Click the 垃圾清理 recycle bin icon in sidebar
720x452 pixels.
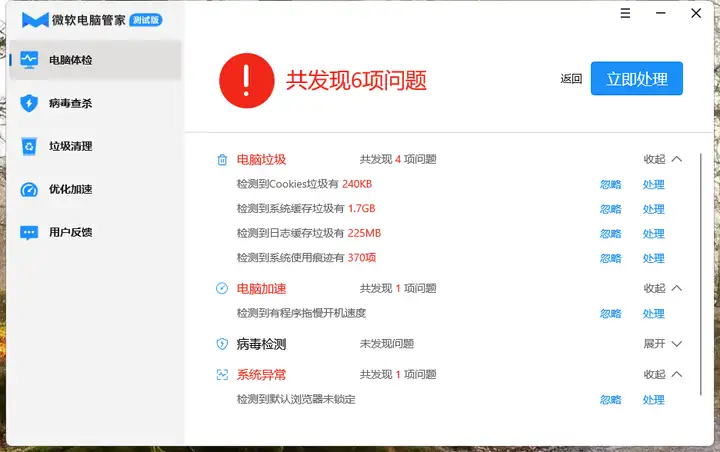29,146
